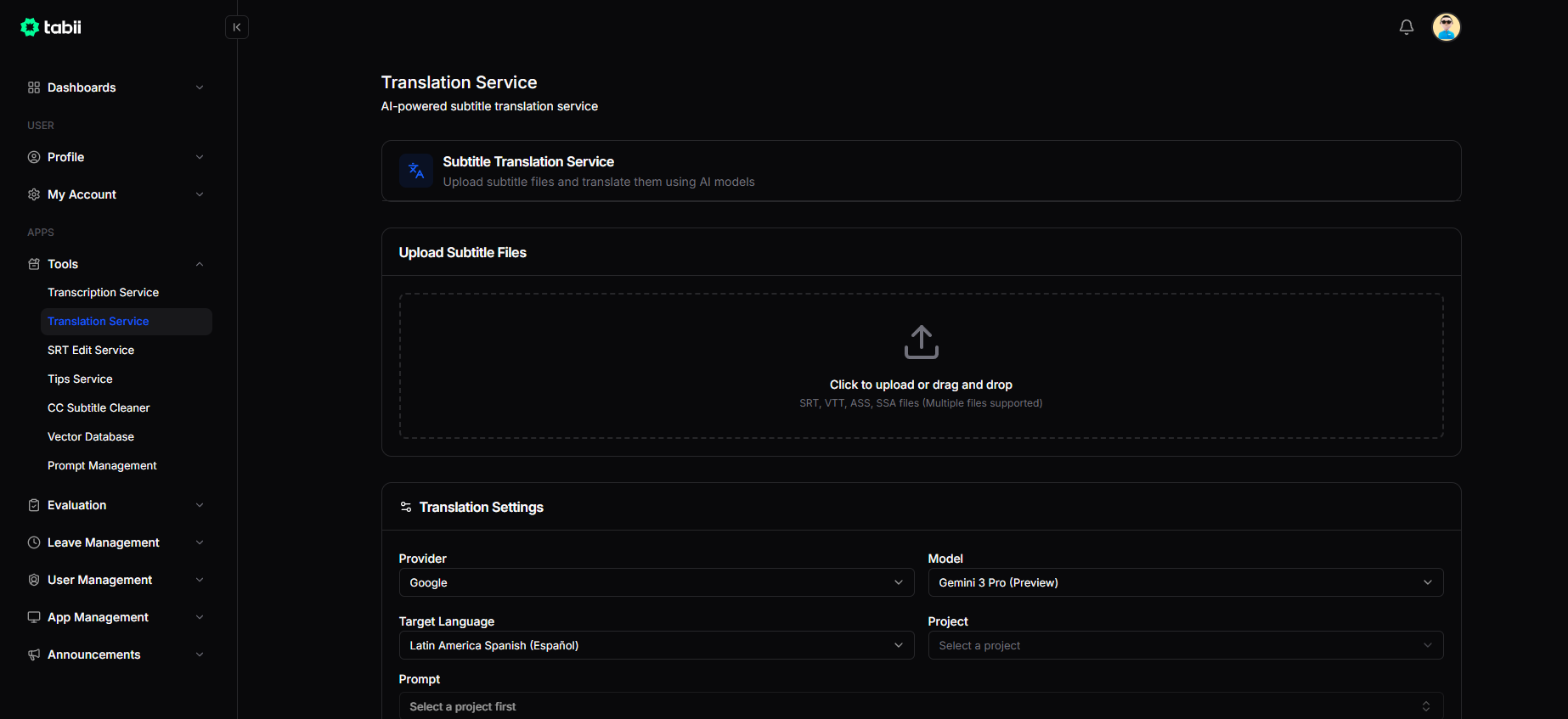Open SRT Edit Service page
Image resolution: width=1568 pixels, height=719 pixels.
coord(91,350)
